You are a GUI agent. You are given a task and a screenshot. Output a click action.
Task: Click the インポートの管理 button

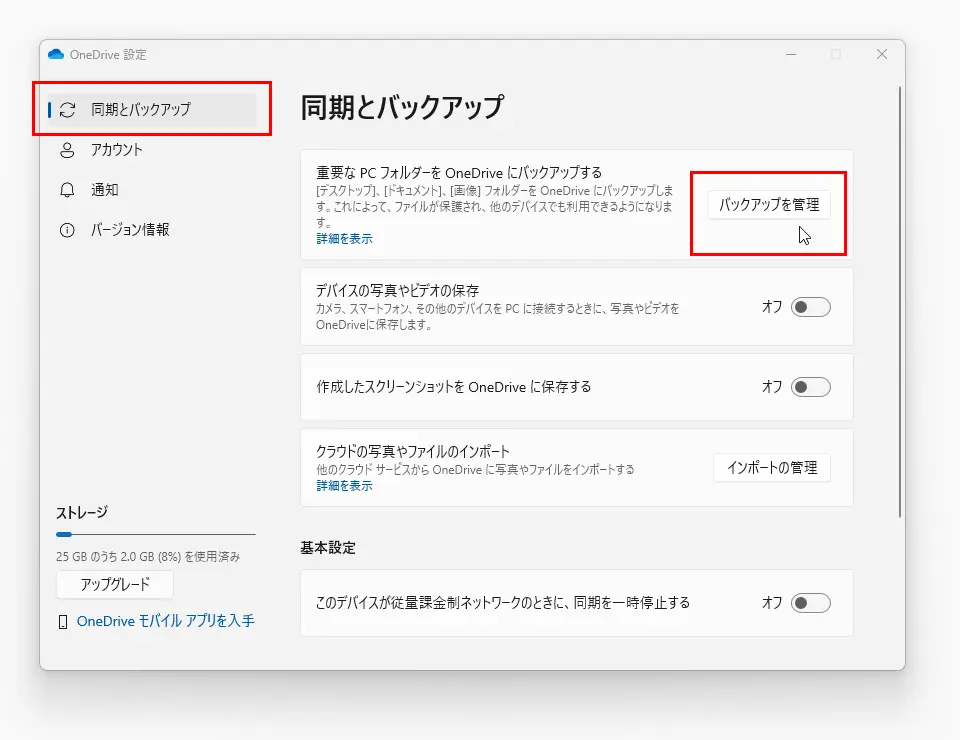771,467
